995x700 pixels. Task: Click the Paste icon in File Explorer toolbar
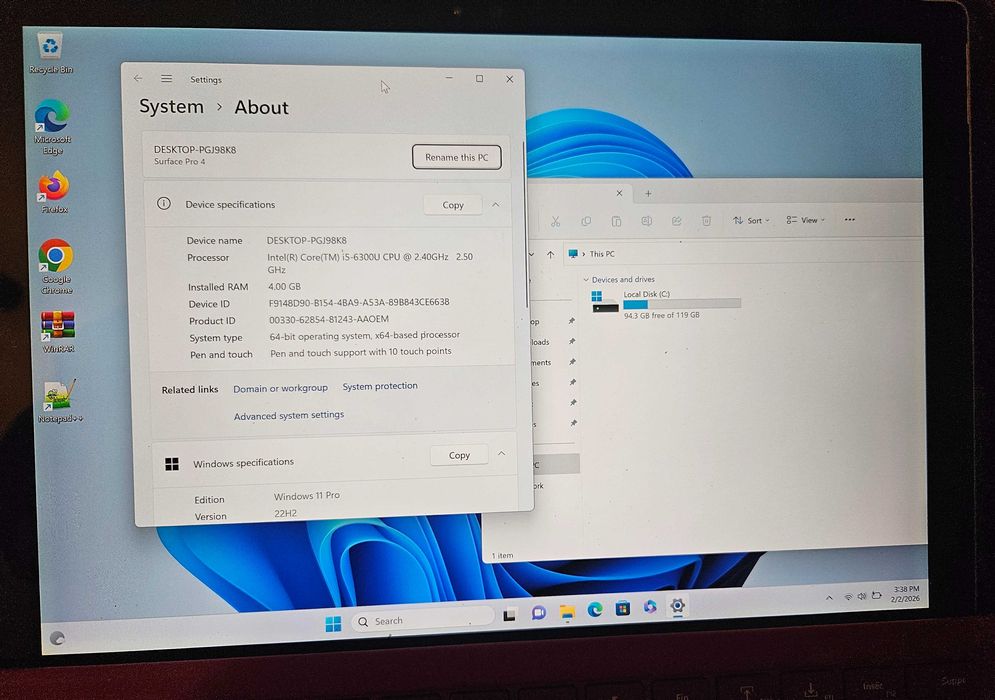click(x=616, y=221)
